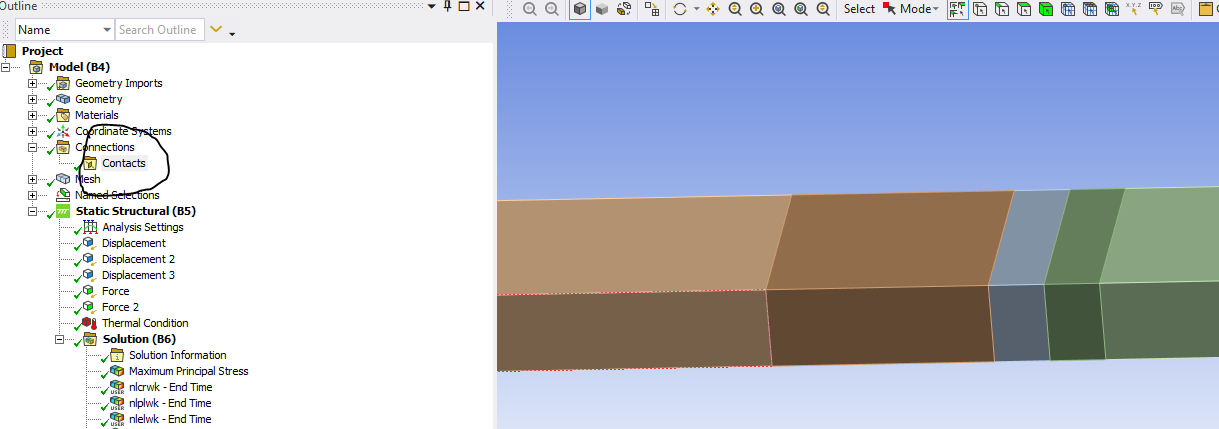Screen dimensions: 1219x429
Task: Open the rotate tool dropdown arrow
Action: (x=696, y=9)
